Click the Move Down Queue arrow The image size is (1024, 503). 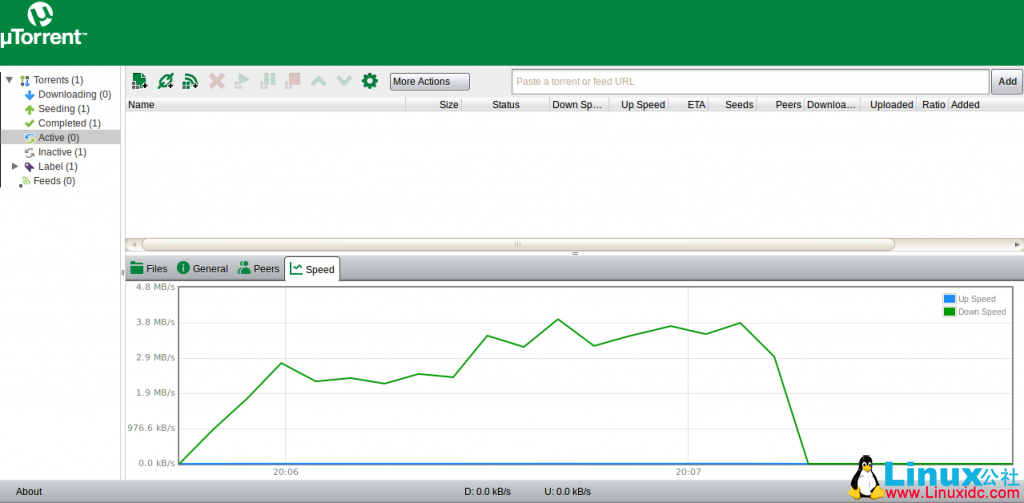point(344,81)
